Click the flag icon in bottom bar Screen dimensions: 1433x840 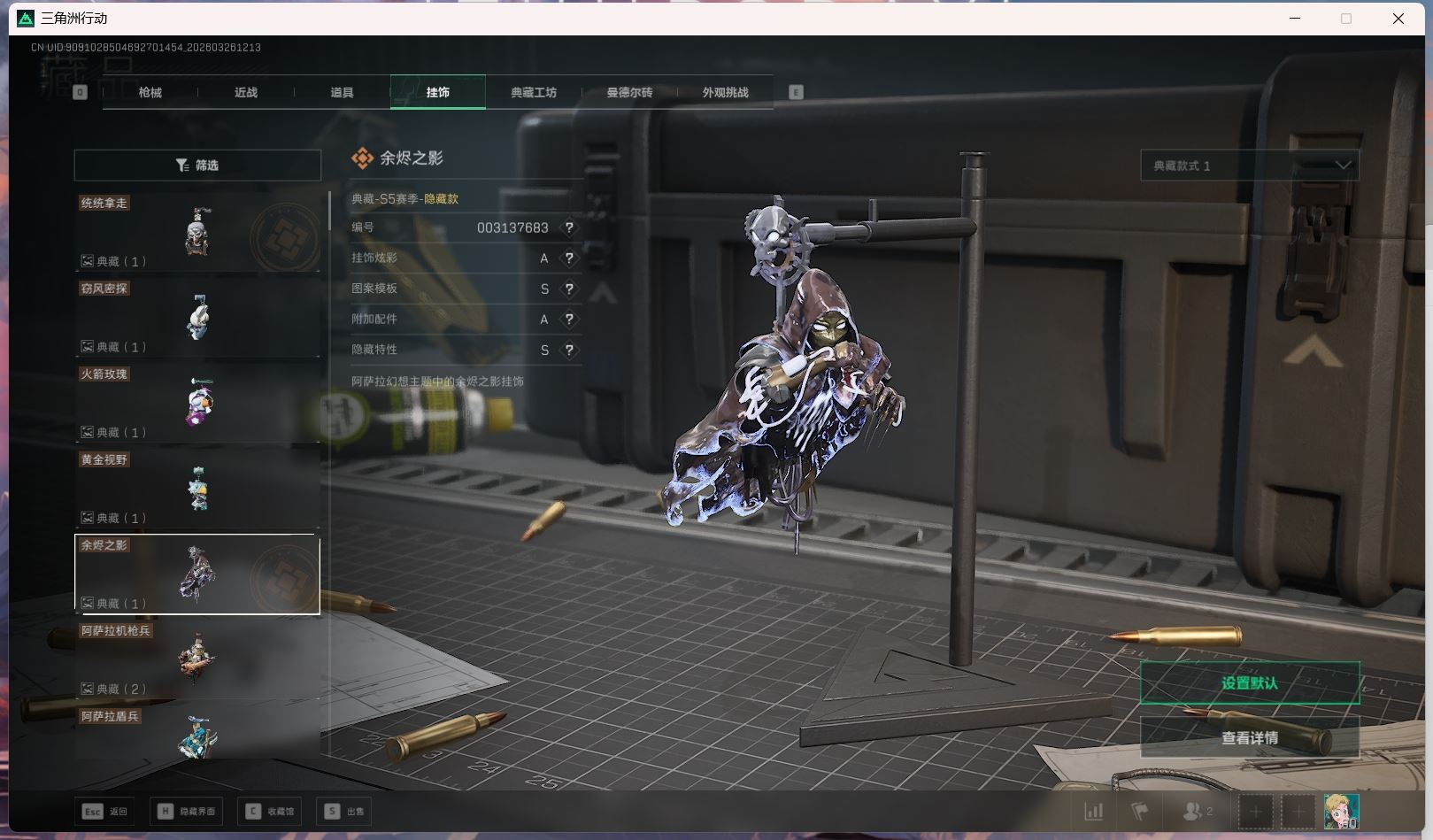click(x=1140, y=811)
